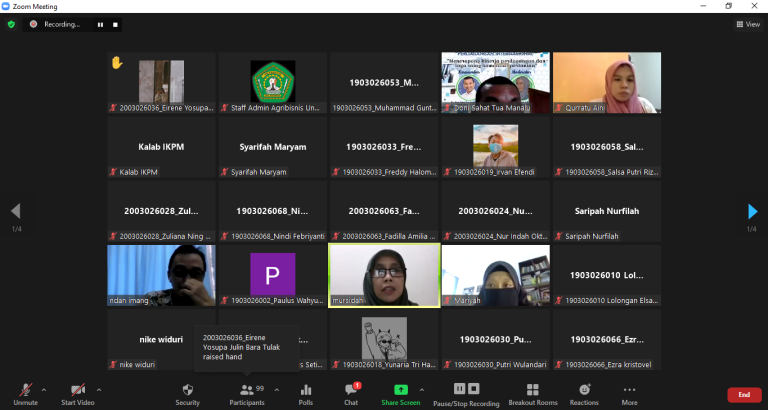
Task: Select the Saripah Nurfilah tile
Action: [607, 211]
